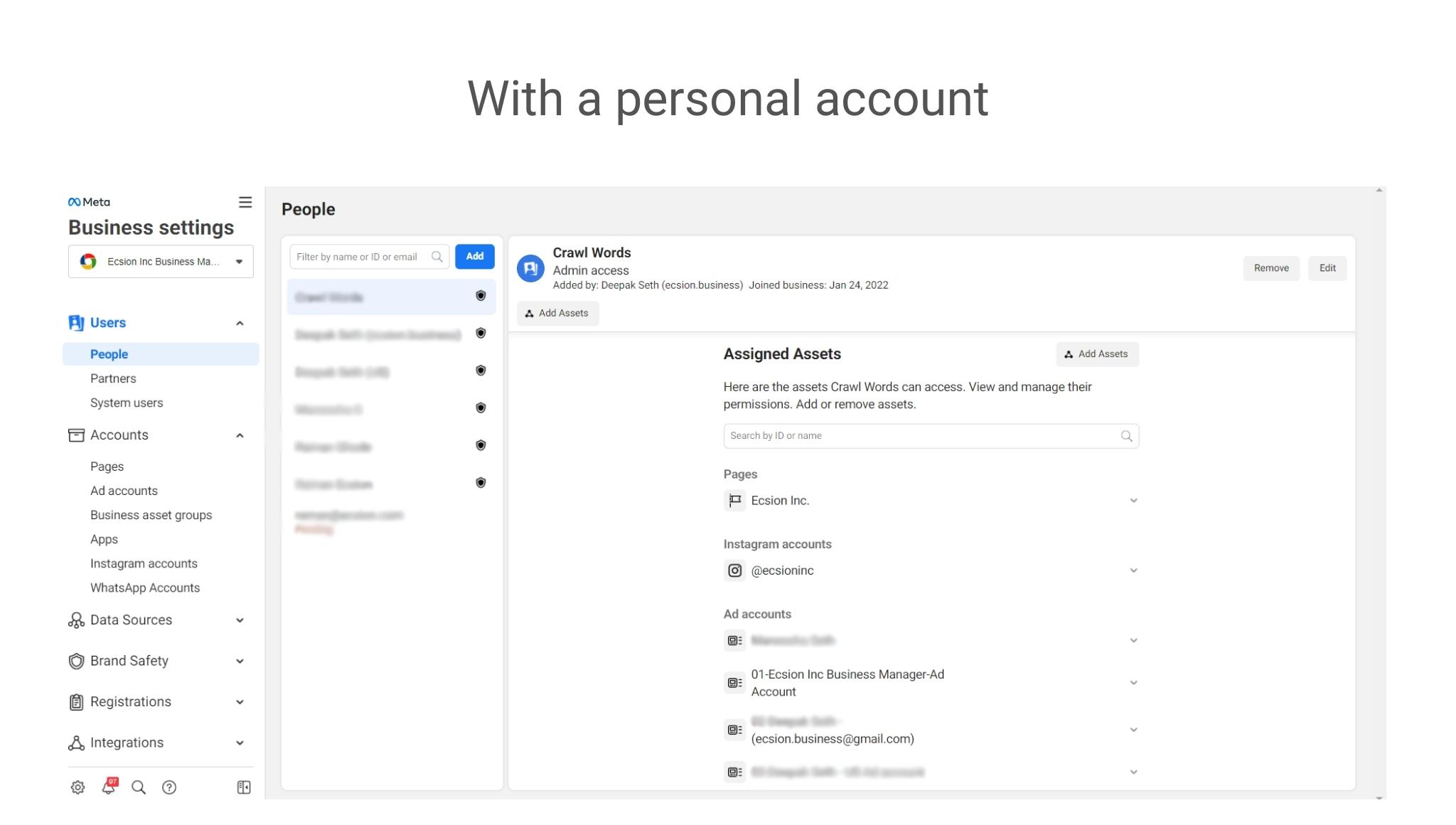Click the Crawl Words profile avatar
The image size is (1456, 825).
point(530,268)
